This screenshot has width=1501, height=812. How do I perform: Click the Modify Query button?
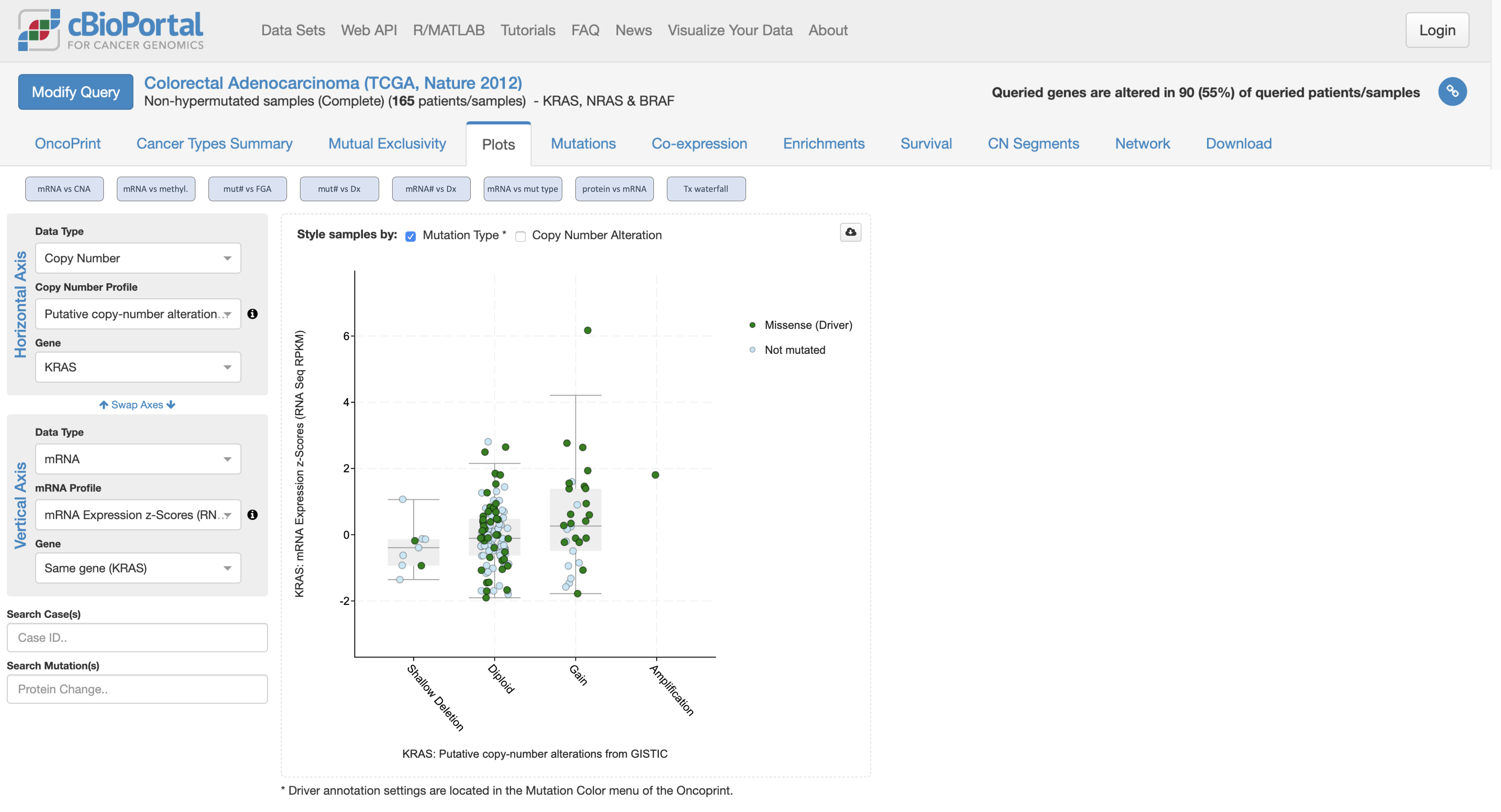[76, 92]
